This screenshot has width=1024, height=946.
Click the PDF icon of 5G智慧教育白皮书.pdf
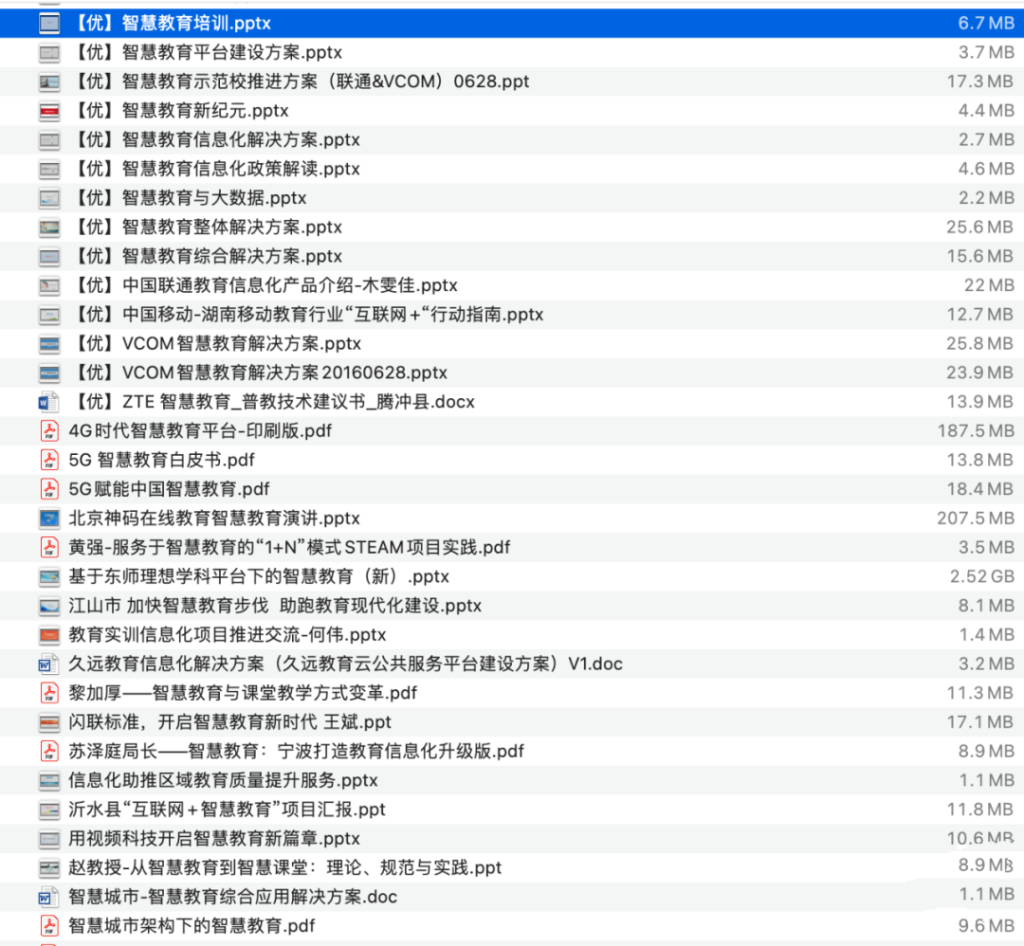coord(49,459)
